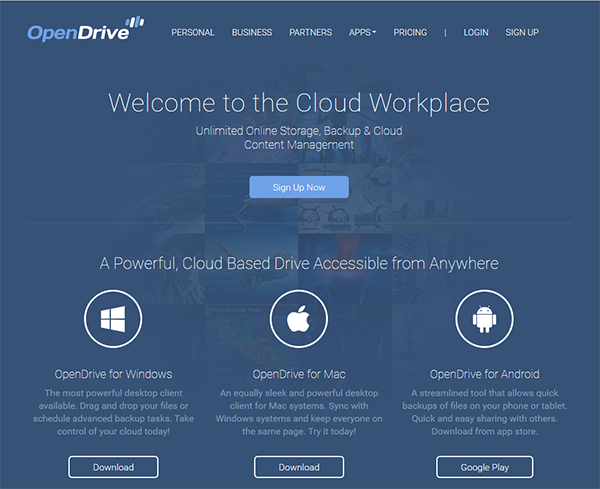The width and height of the screenshot is (600, 489).
Task: Click SIGN UP in the navigation
Action: [522, 33]
